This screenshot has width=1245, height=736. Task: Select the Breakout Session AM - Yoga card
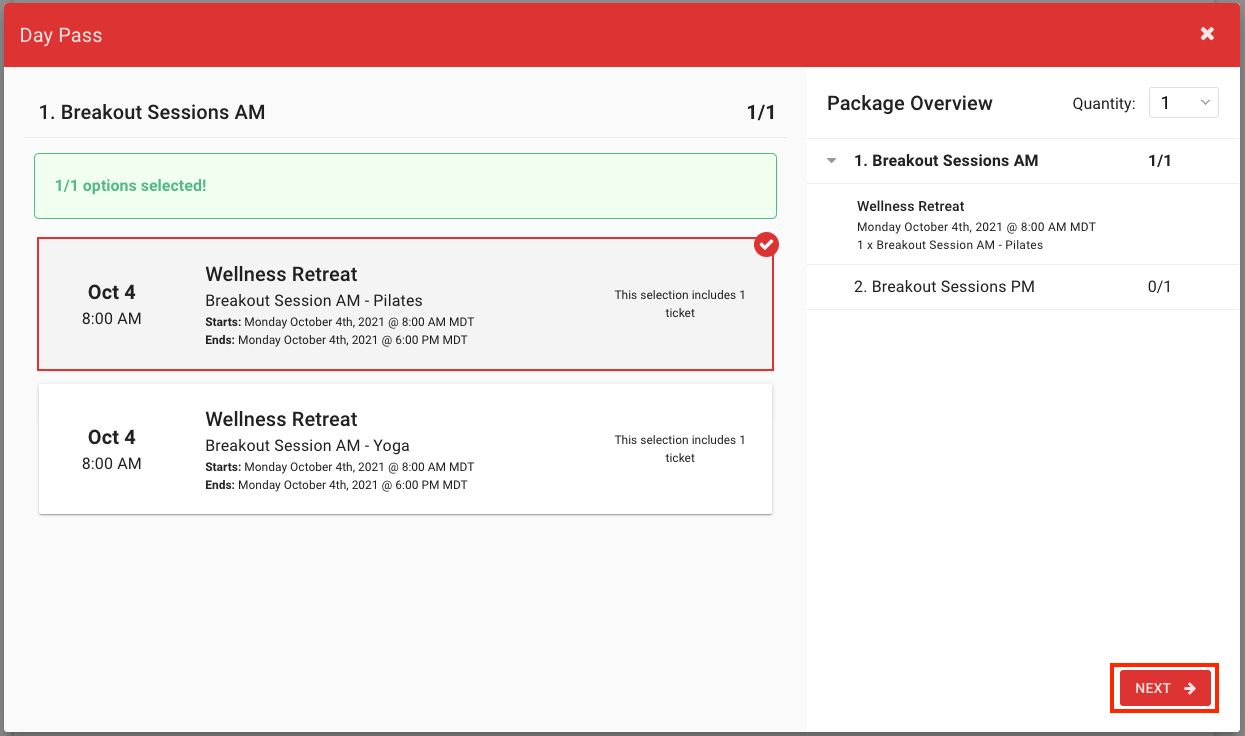405,449
